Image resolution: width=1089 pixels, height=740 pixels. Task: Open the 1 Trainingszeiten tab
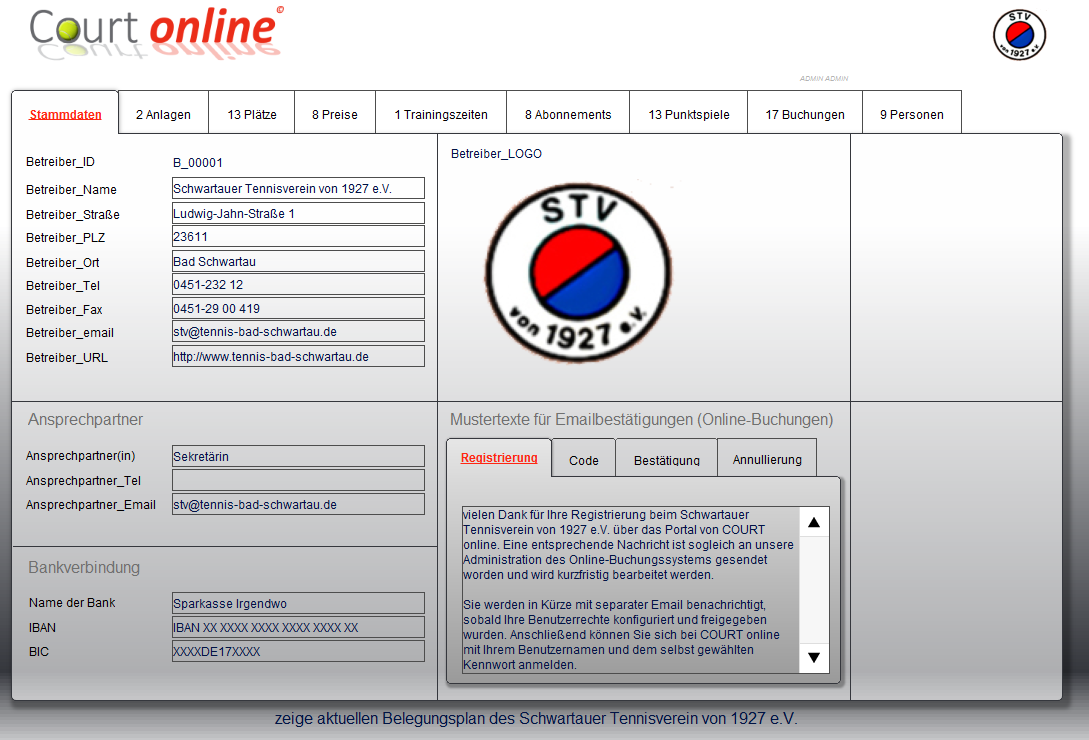pos(441,115)
